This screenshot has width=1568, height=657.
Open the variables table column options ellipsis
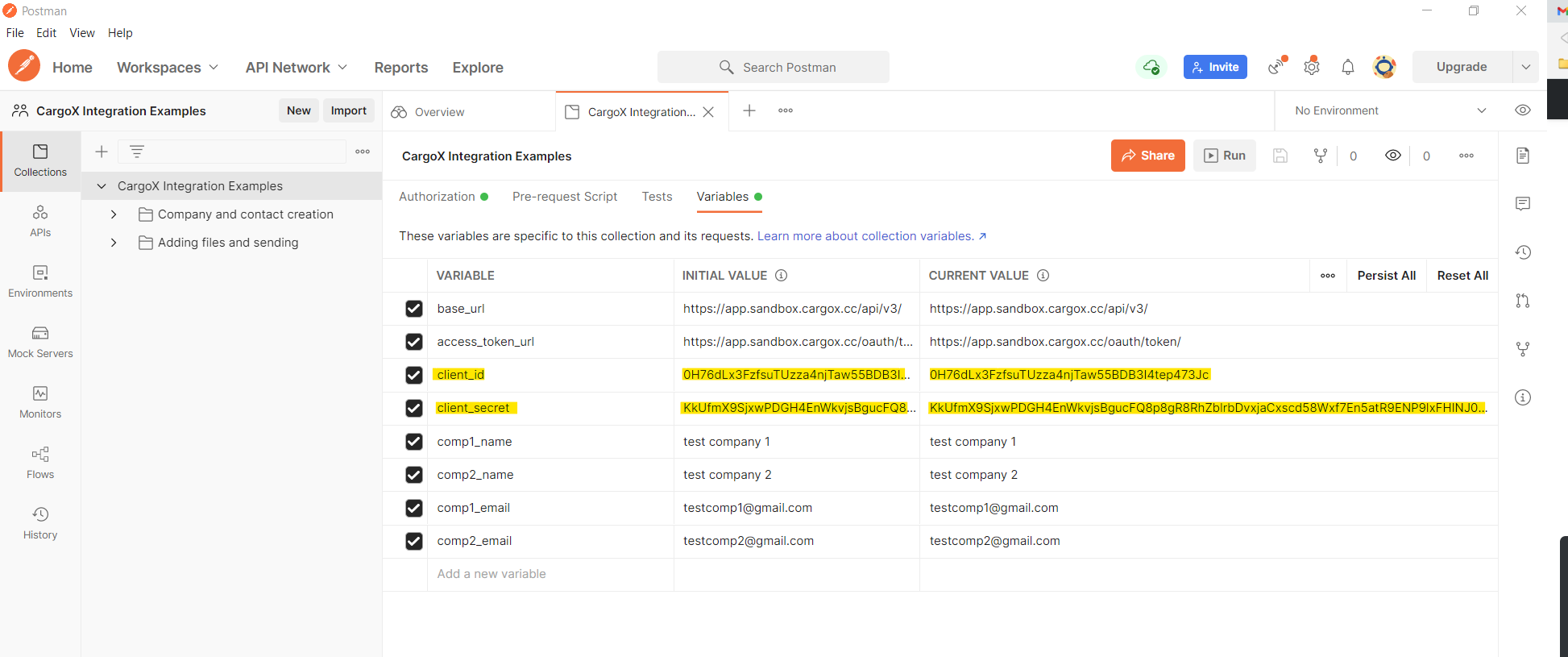(1328, 276)
